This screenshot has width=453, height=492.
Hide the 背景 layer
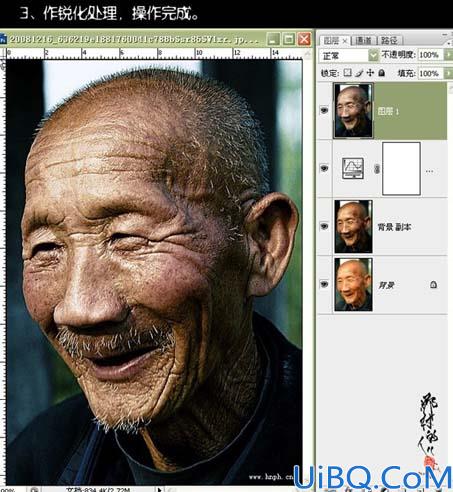coord(324,284)
